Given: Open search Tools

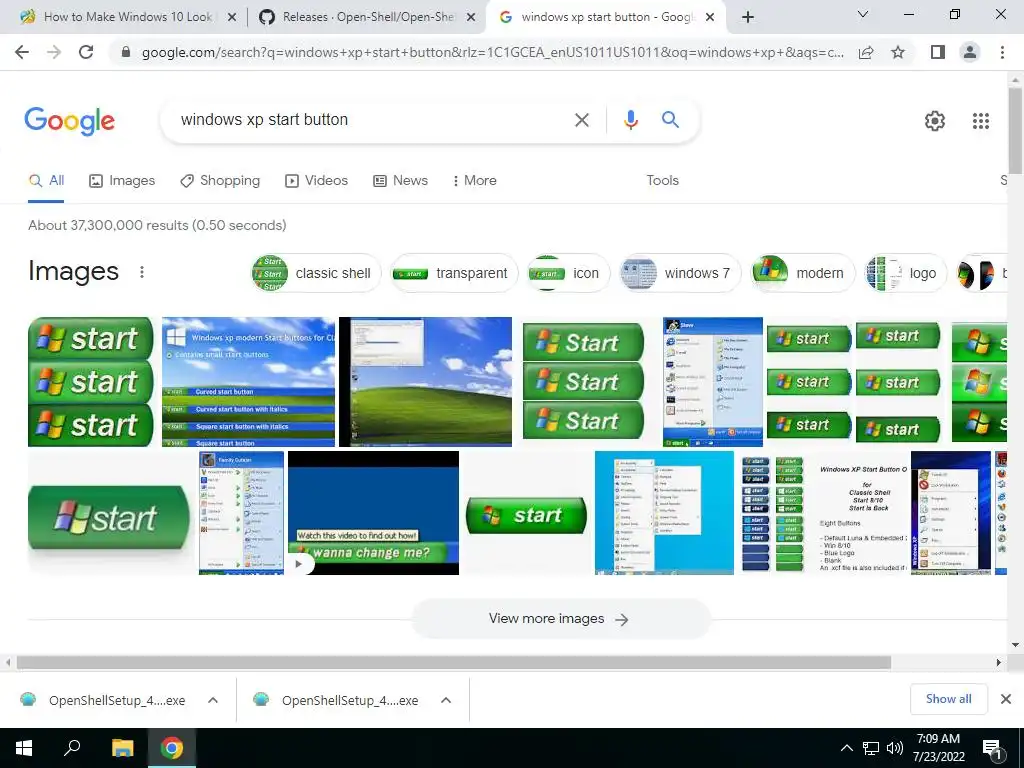Looking at the screenshot, I should point(662,180).
